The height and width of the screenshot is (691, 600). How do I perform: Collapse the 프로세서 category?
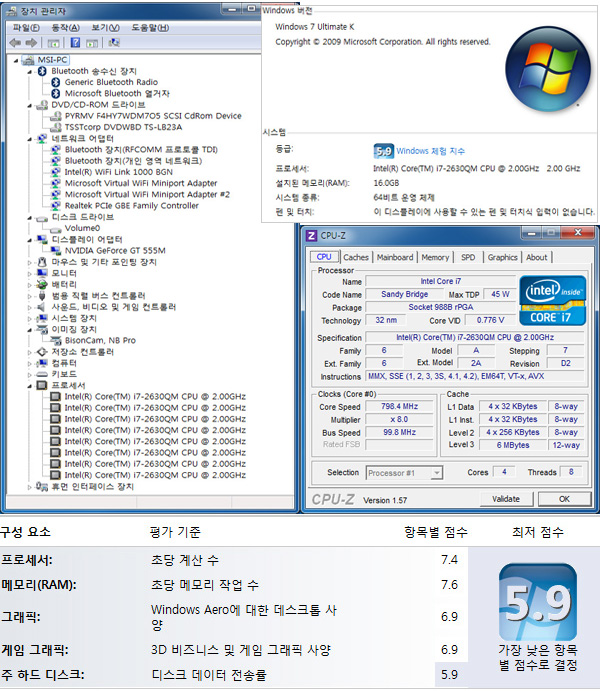30,386
